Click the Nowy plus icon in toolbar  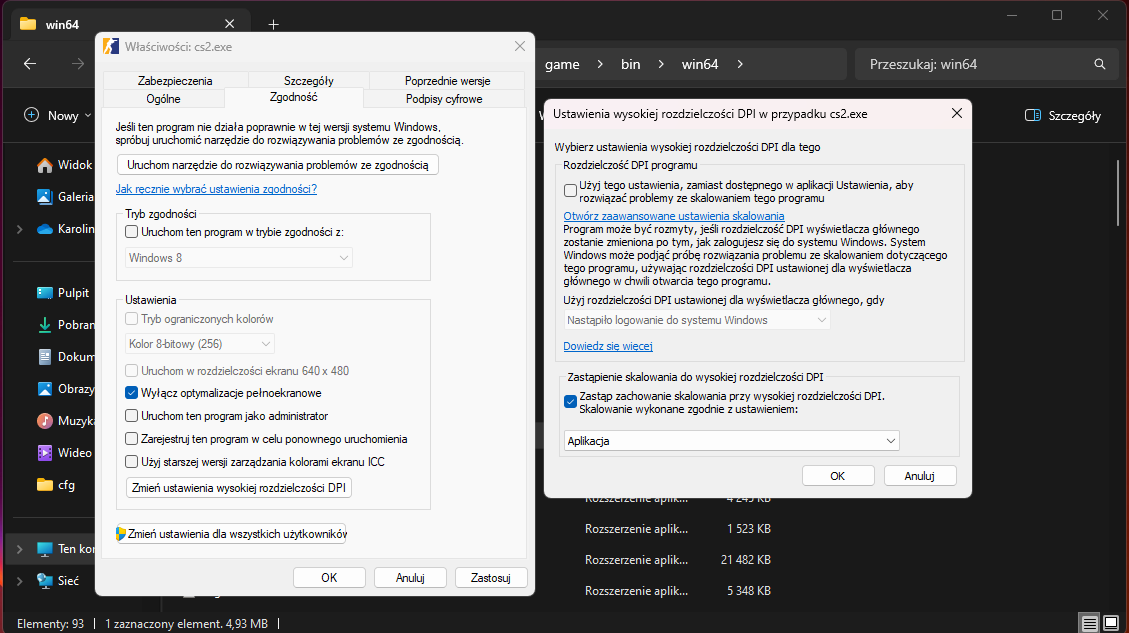point(31,115)
